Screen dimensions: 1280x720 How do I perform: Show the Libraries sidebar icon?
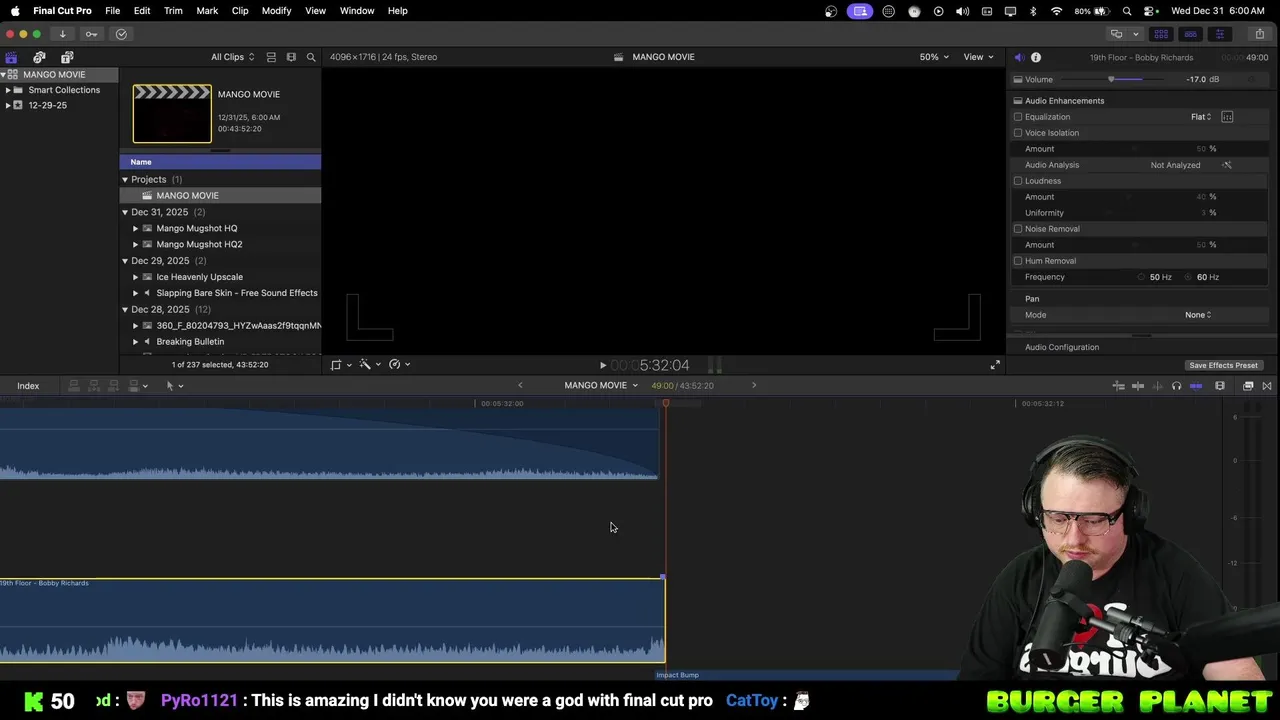(x=11, y=57)
